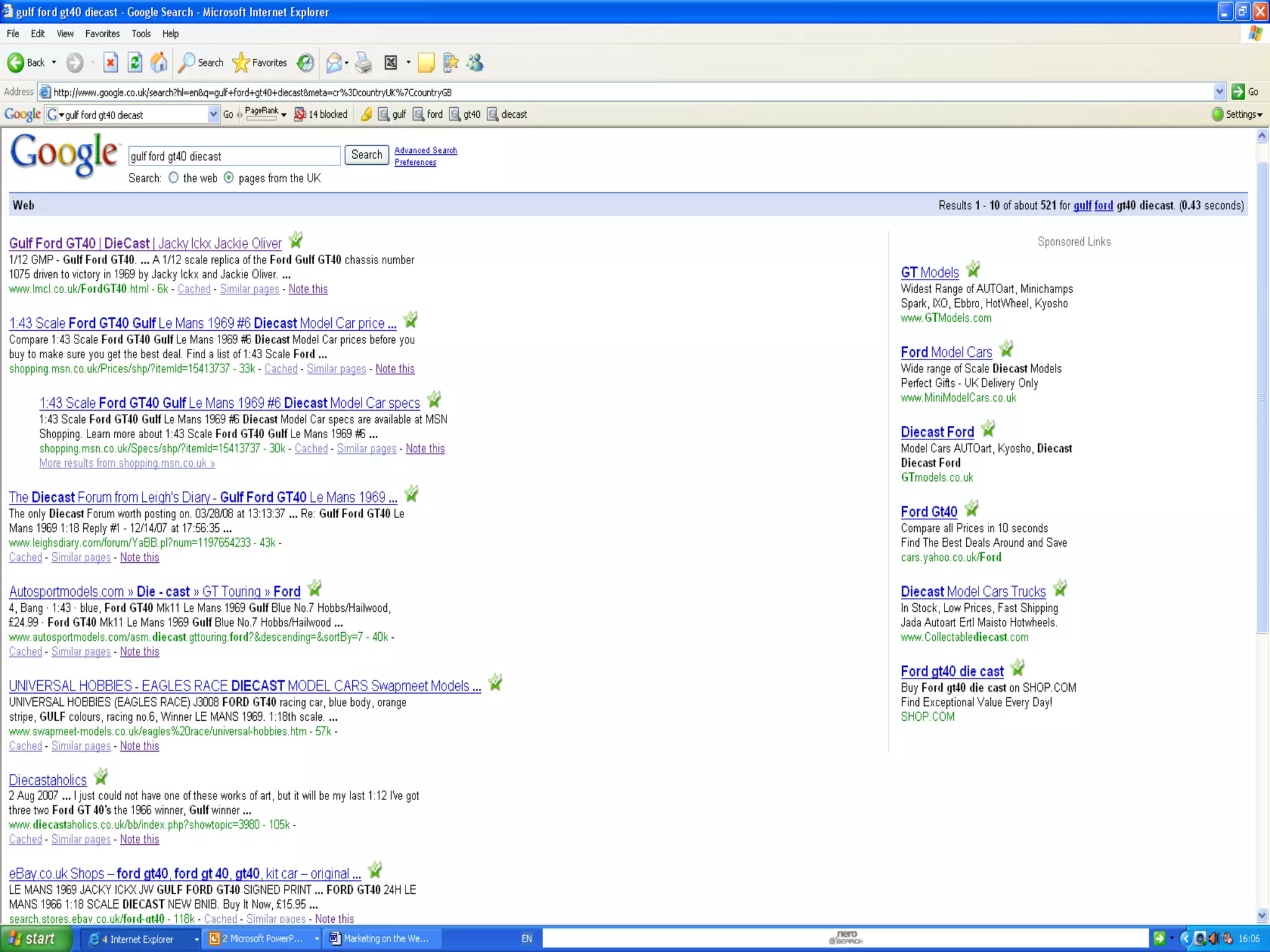
Task: Find word 'gulf' via Google toolbar button
Action: pyautogui.click(x=392, y=115)
